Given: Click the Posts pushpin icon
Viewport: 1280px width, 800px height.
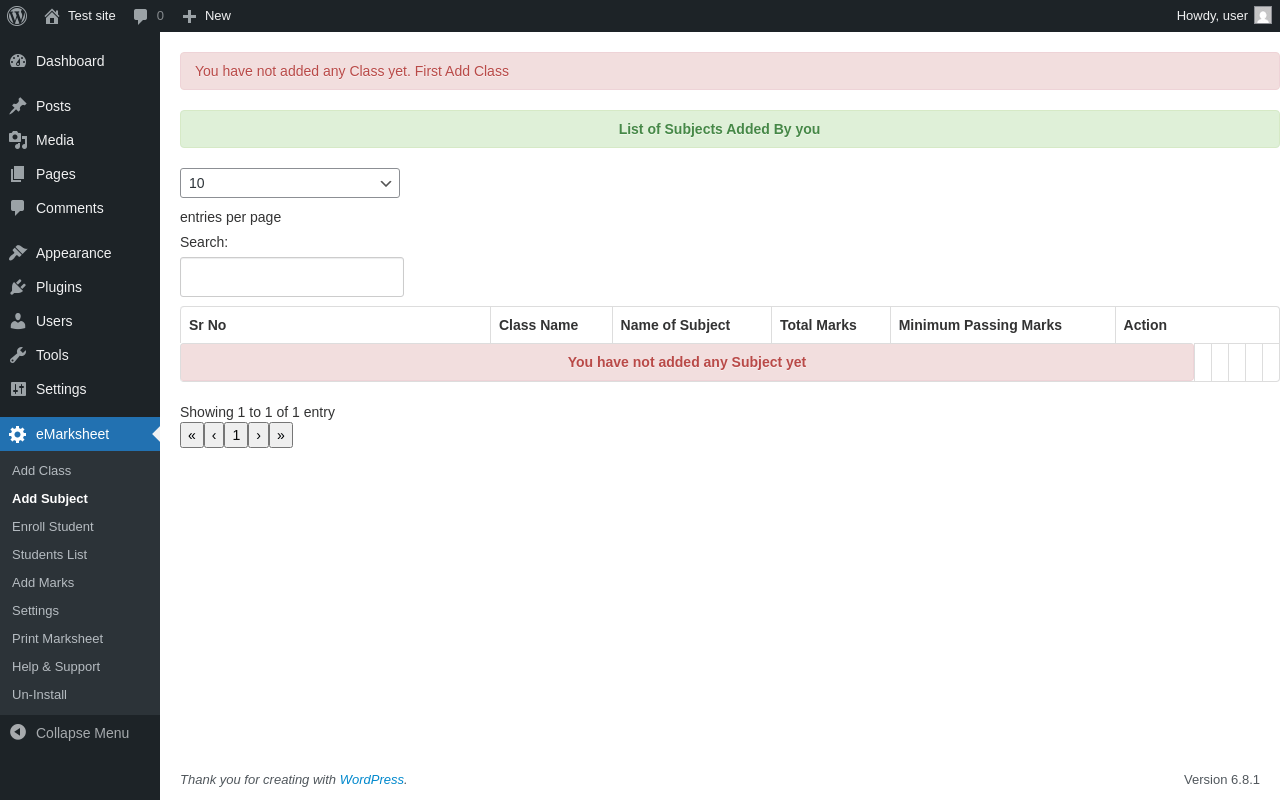Looking at the screenshot, I should pyautogui.click(x=18, y=106).
